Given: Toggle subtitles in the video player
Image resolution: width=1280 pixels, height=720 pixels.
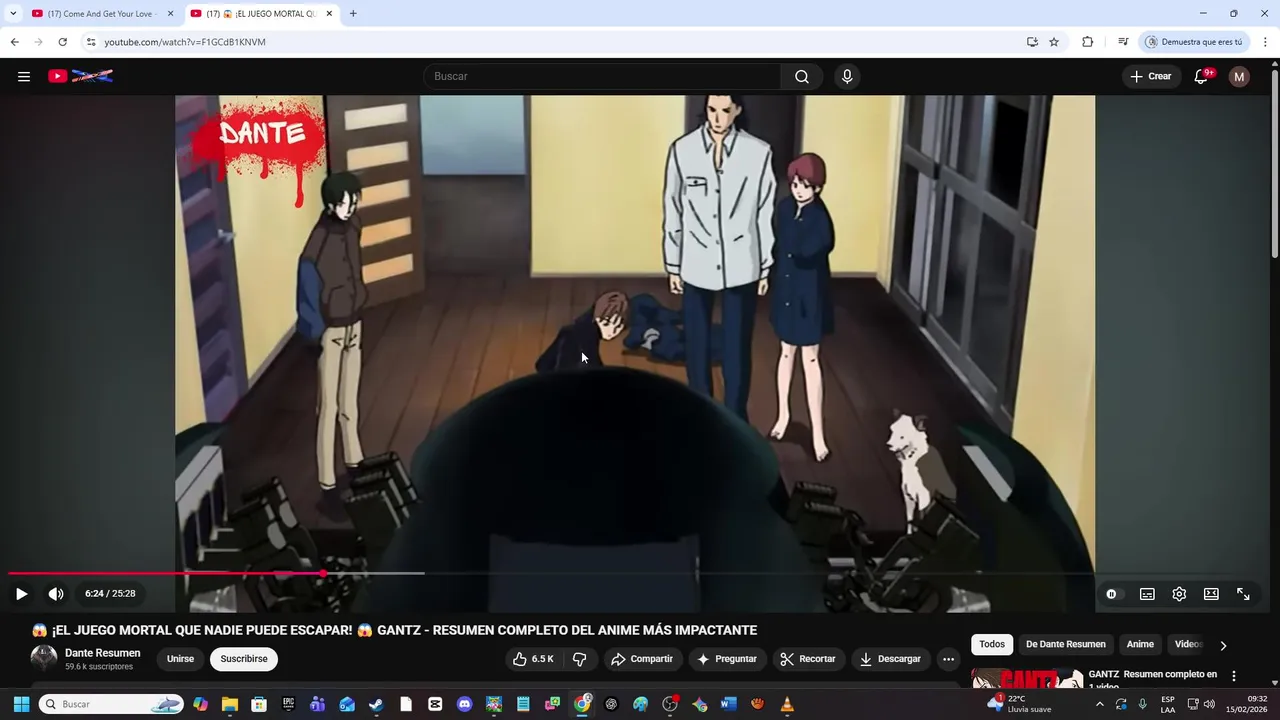Looking at the screenshot, I should 1147,594.
